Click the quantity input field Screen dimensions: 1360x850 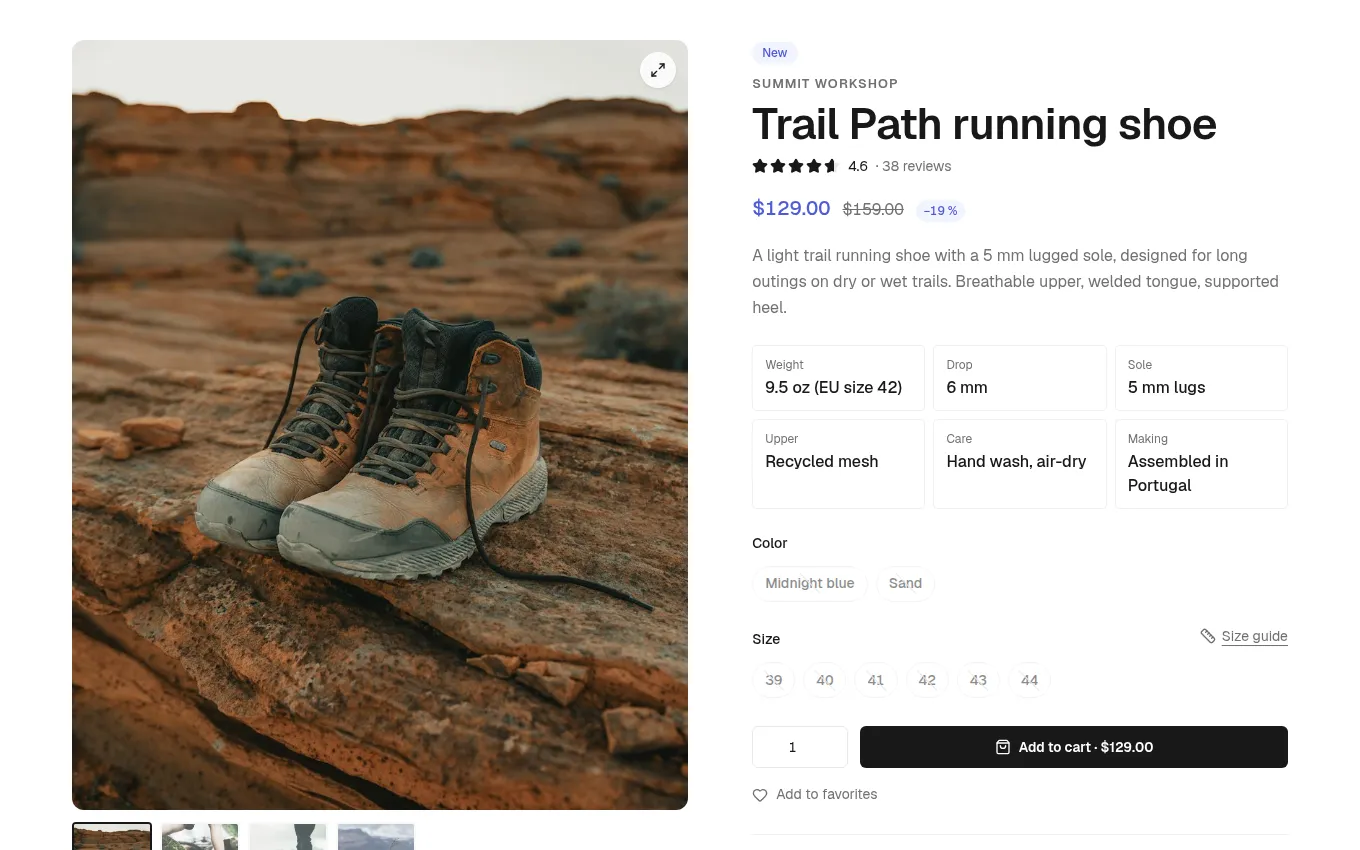click(x=800, y=747)
